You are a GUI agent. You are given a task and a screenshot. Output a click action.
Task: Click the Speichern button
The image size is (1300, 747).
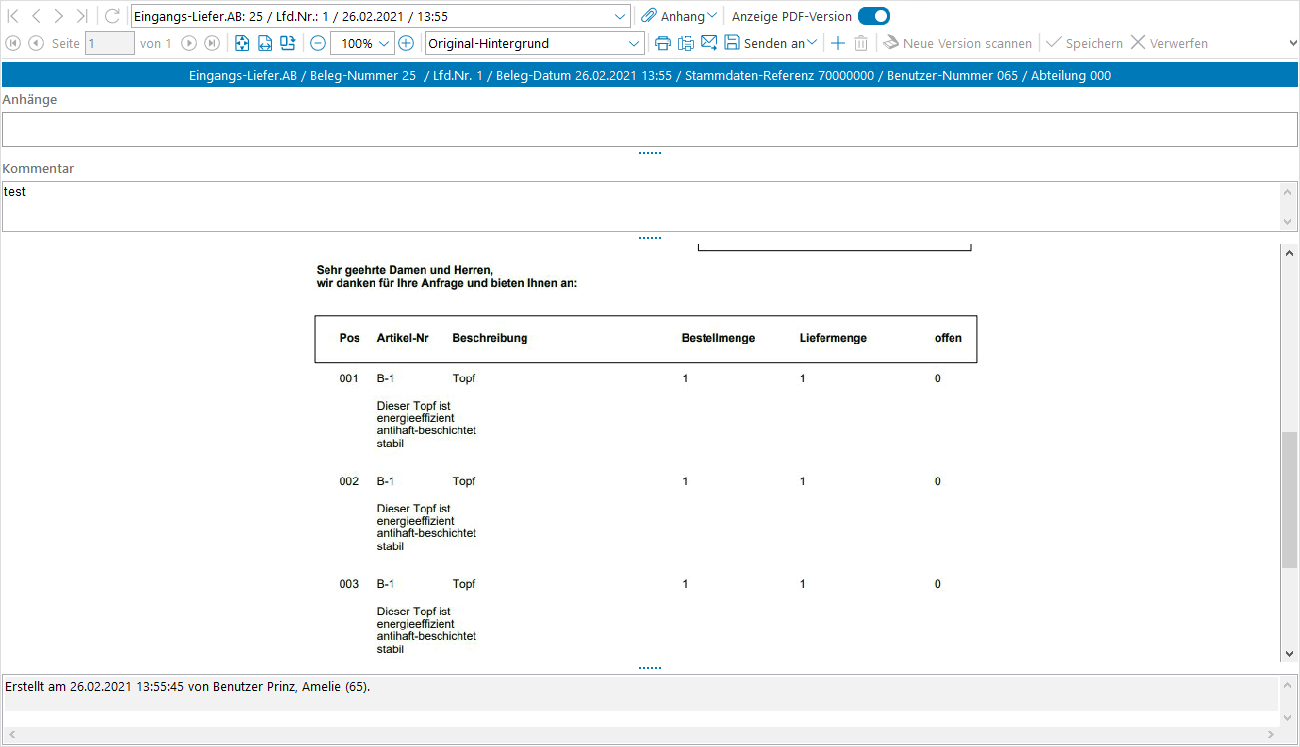1084,43
